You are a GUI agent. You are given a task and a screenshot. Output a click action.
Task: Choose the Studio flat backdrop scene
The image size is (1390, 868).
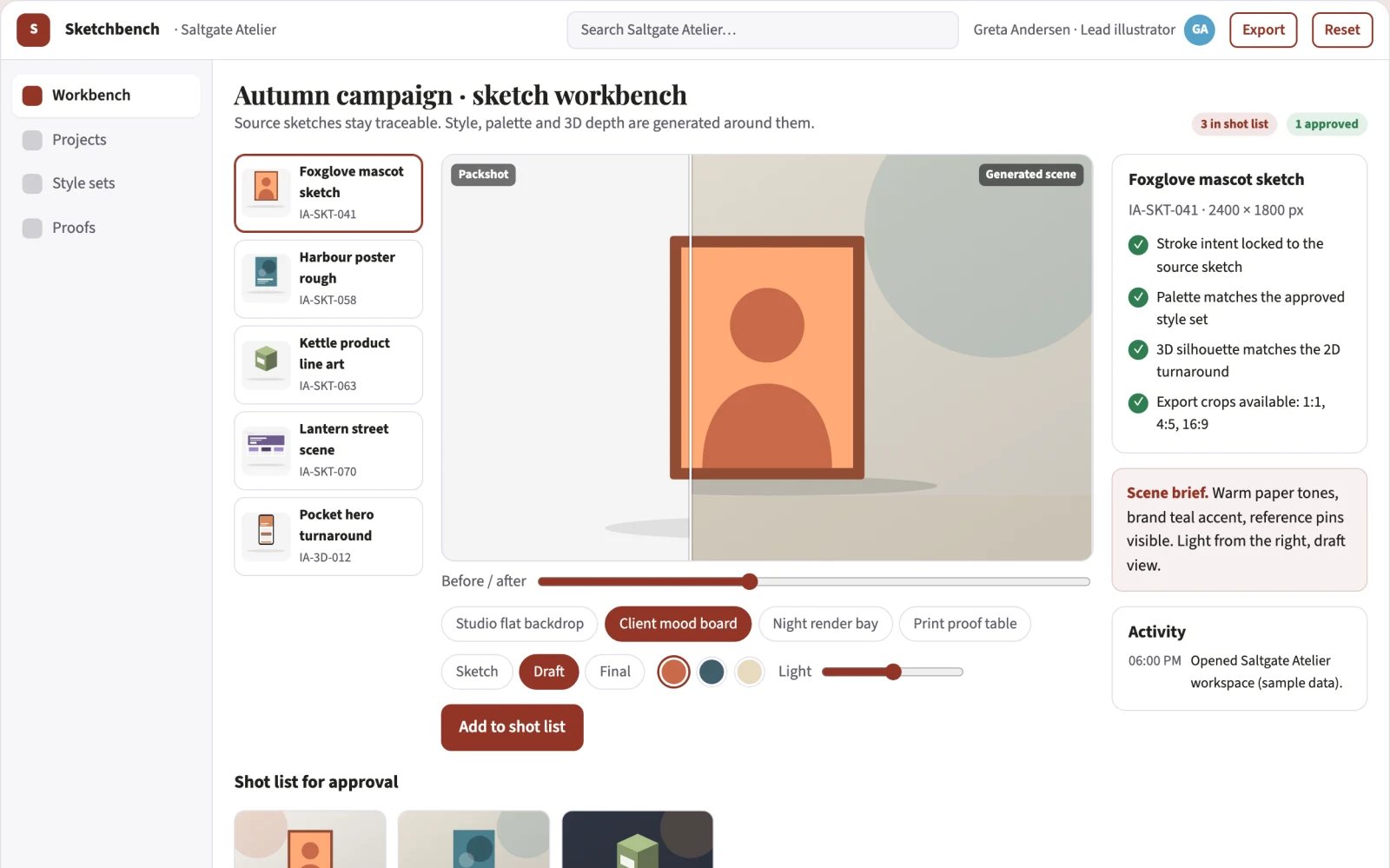point(520,624)
